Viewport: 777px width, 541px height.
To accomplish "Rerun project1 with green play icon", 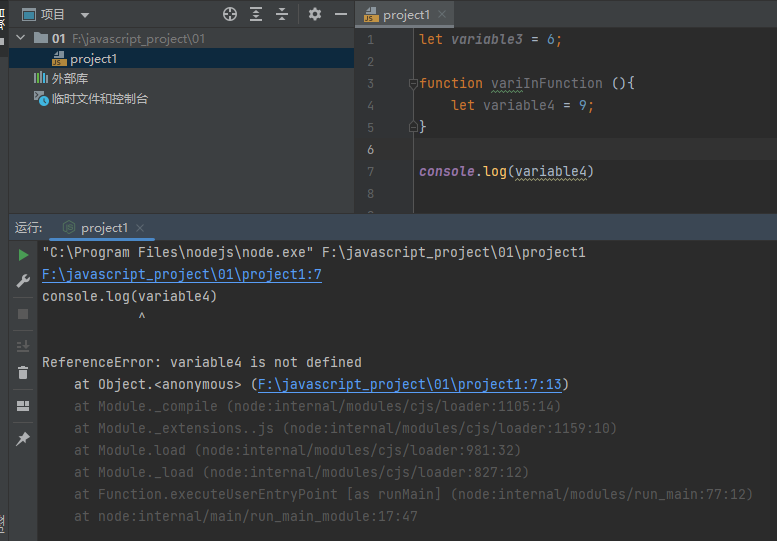I will tap(23, 255).
